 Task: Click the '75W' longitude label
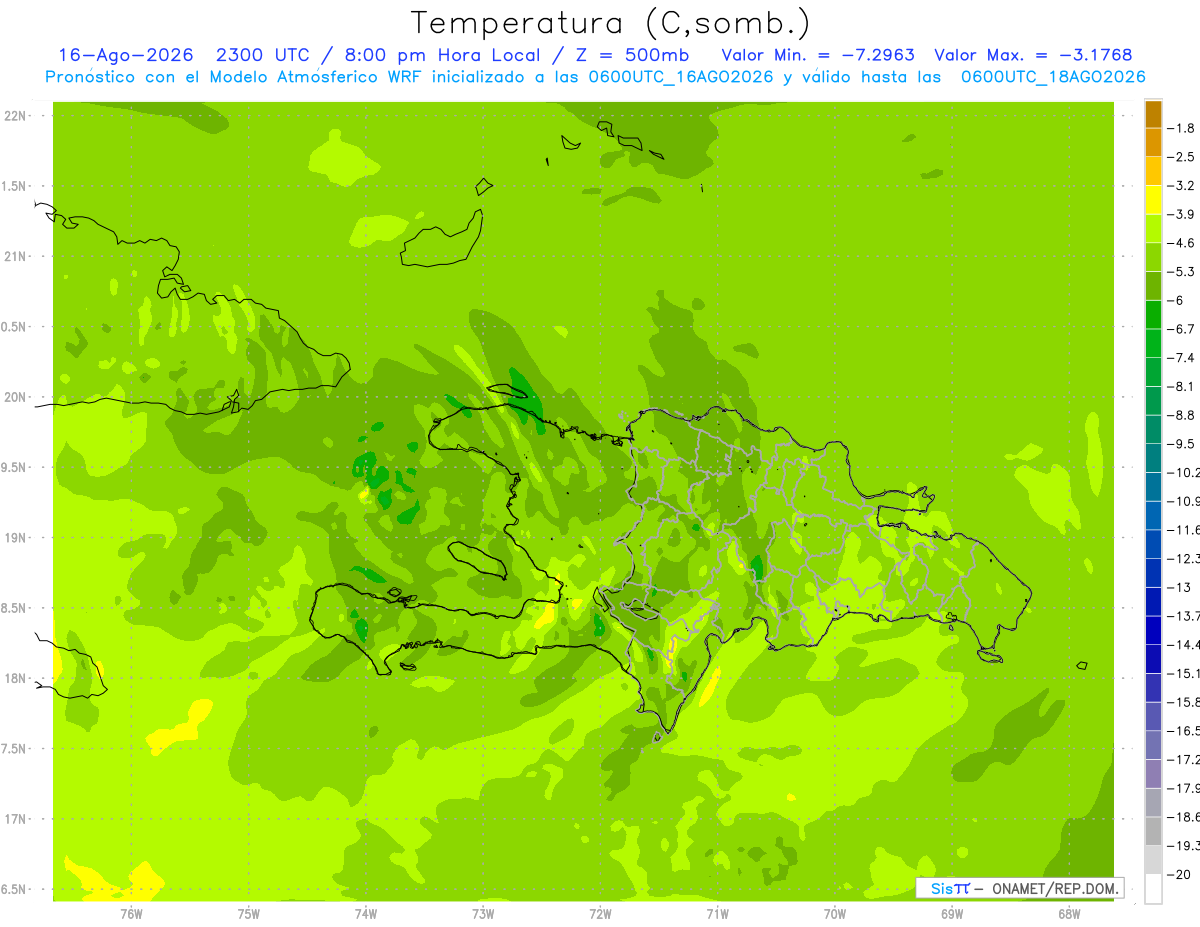249,914
